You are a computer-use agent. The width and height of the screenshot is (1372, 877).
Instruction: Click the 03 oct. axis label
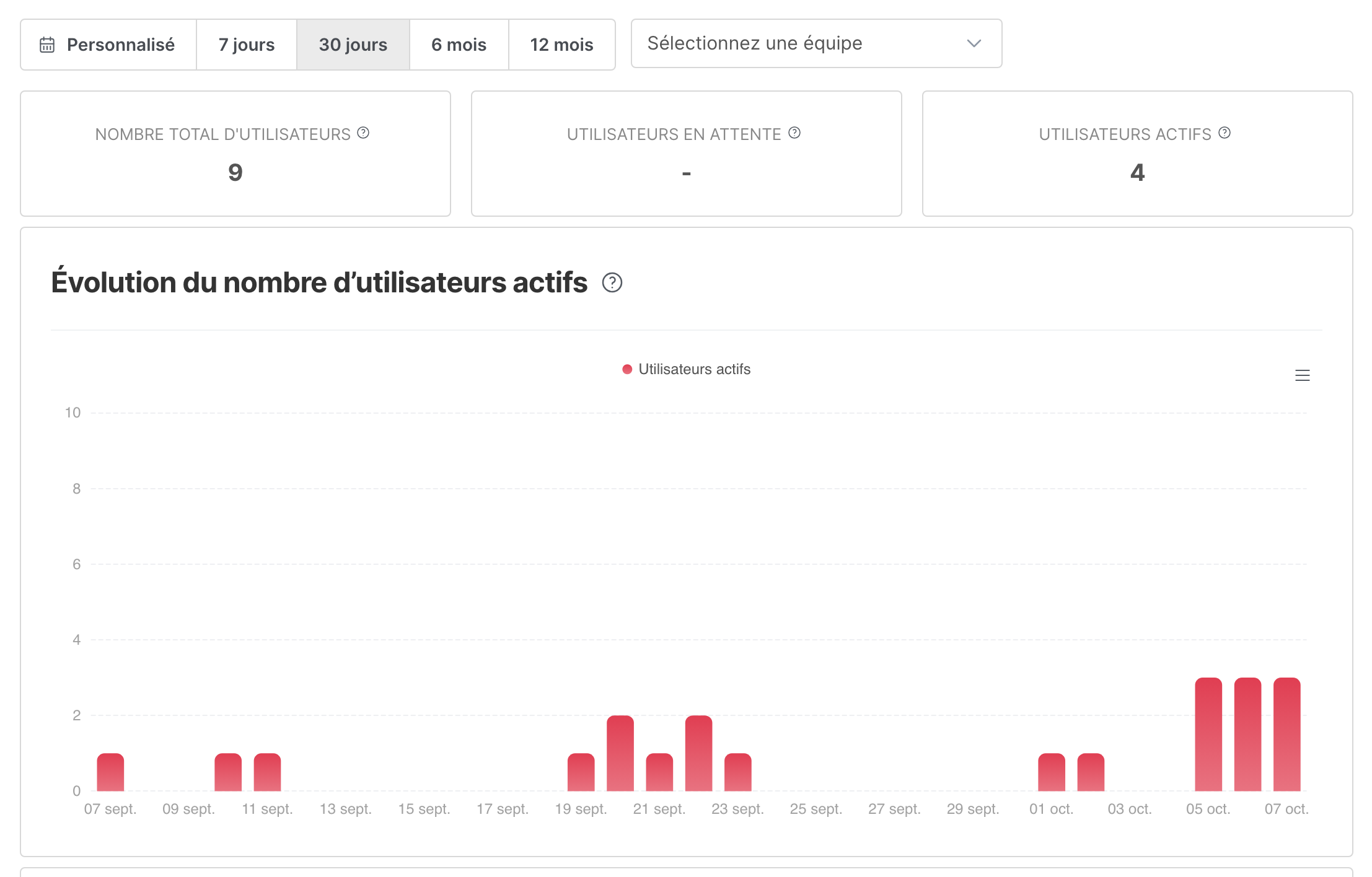click(x=1130, y=809)
